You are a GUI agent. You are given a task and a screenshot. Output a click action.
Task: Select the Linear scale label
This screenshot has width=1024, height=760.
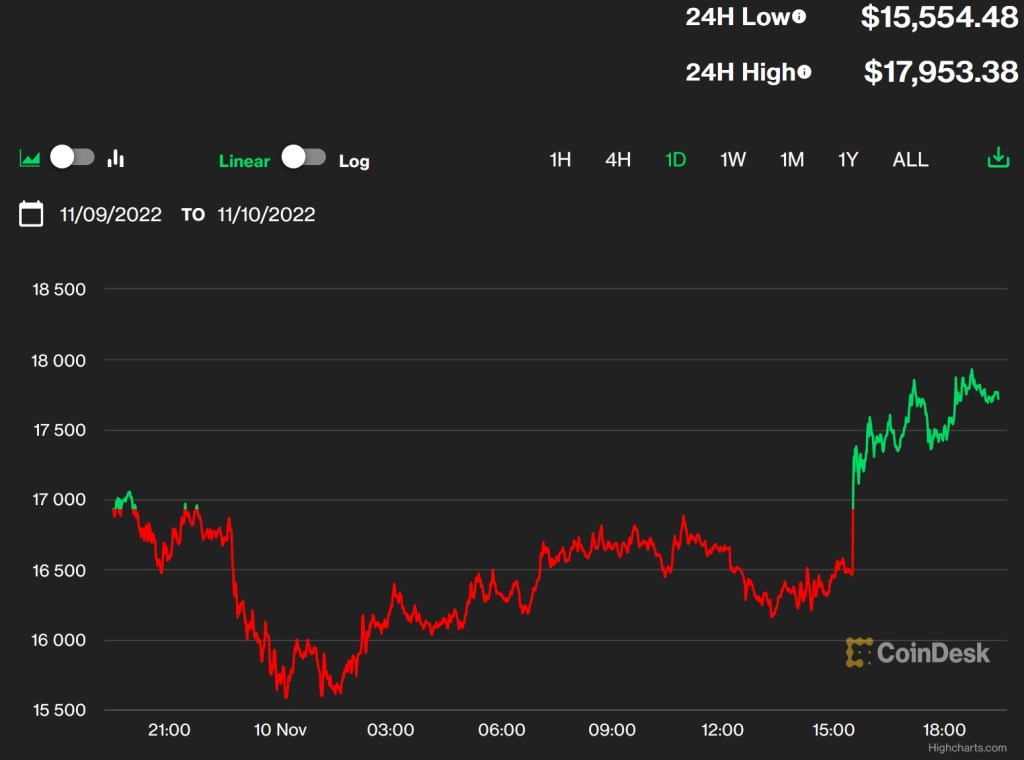244,161
